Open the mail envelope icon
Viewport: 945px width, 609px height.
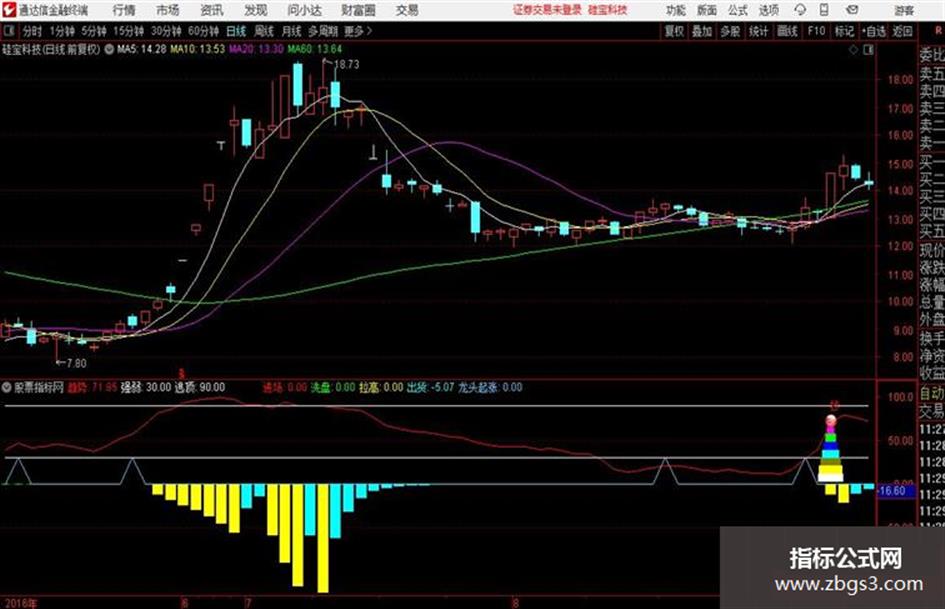pos(852,10)
